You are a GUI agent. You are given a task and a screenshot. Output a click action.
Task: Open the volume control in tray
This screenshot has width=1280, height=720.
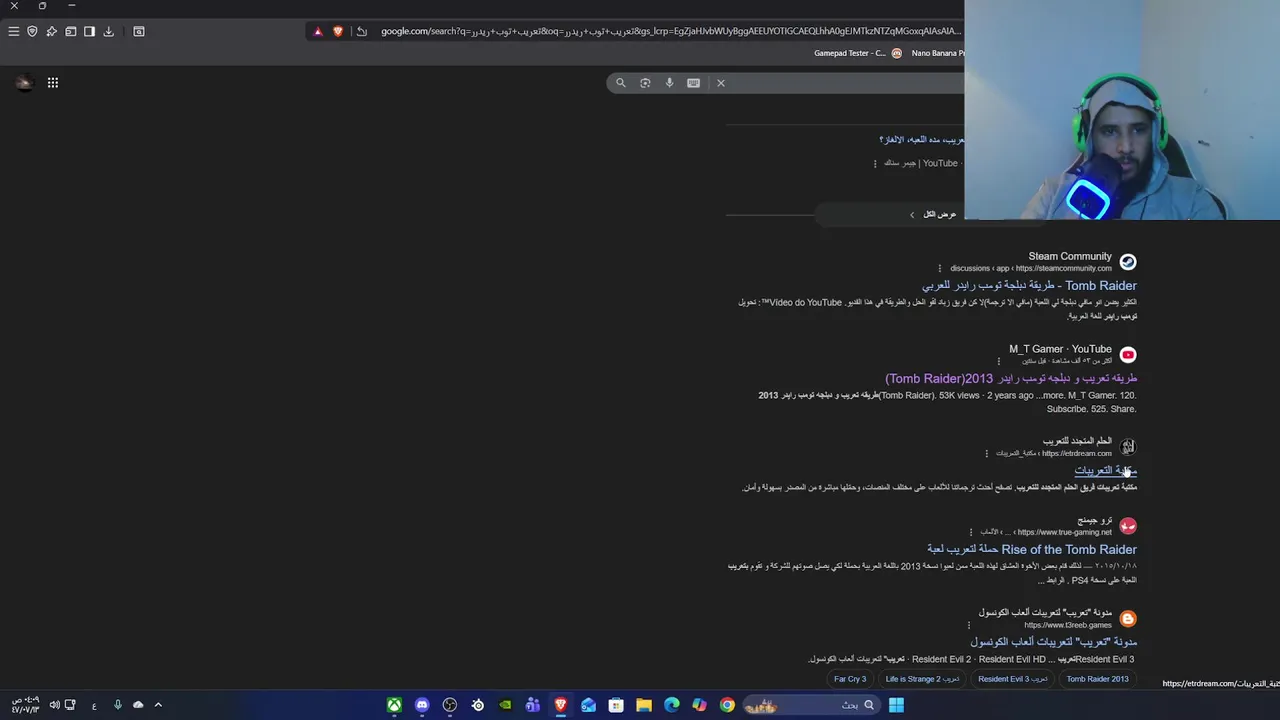[54, 705]
